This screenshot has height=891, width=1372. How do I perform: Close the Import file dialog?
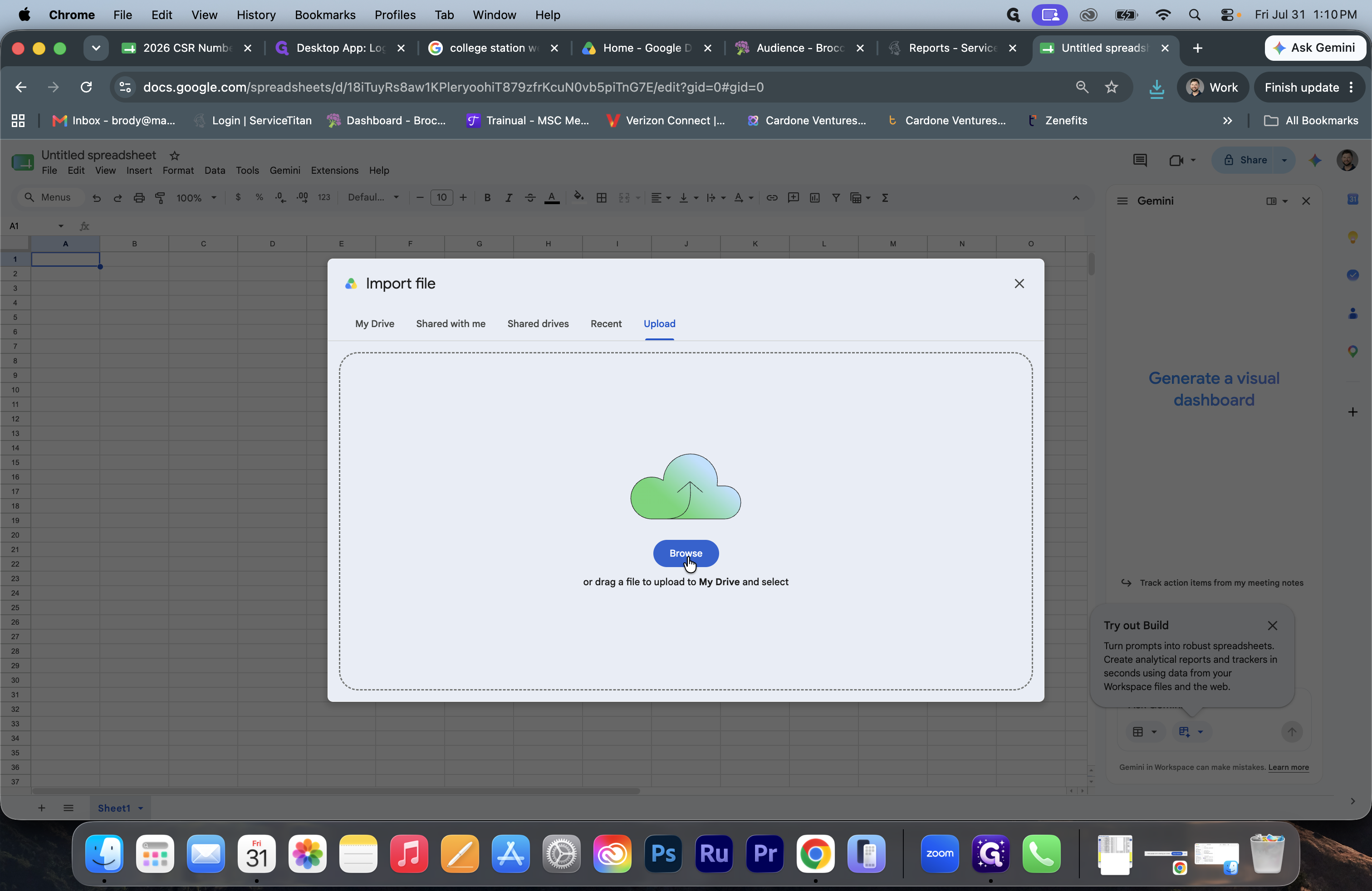1019,284
